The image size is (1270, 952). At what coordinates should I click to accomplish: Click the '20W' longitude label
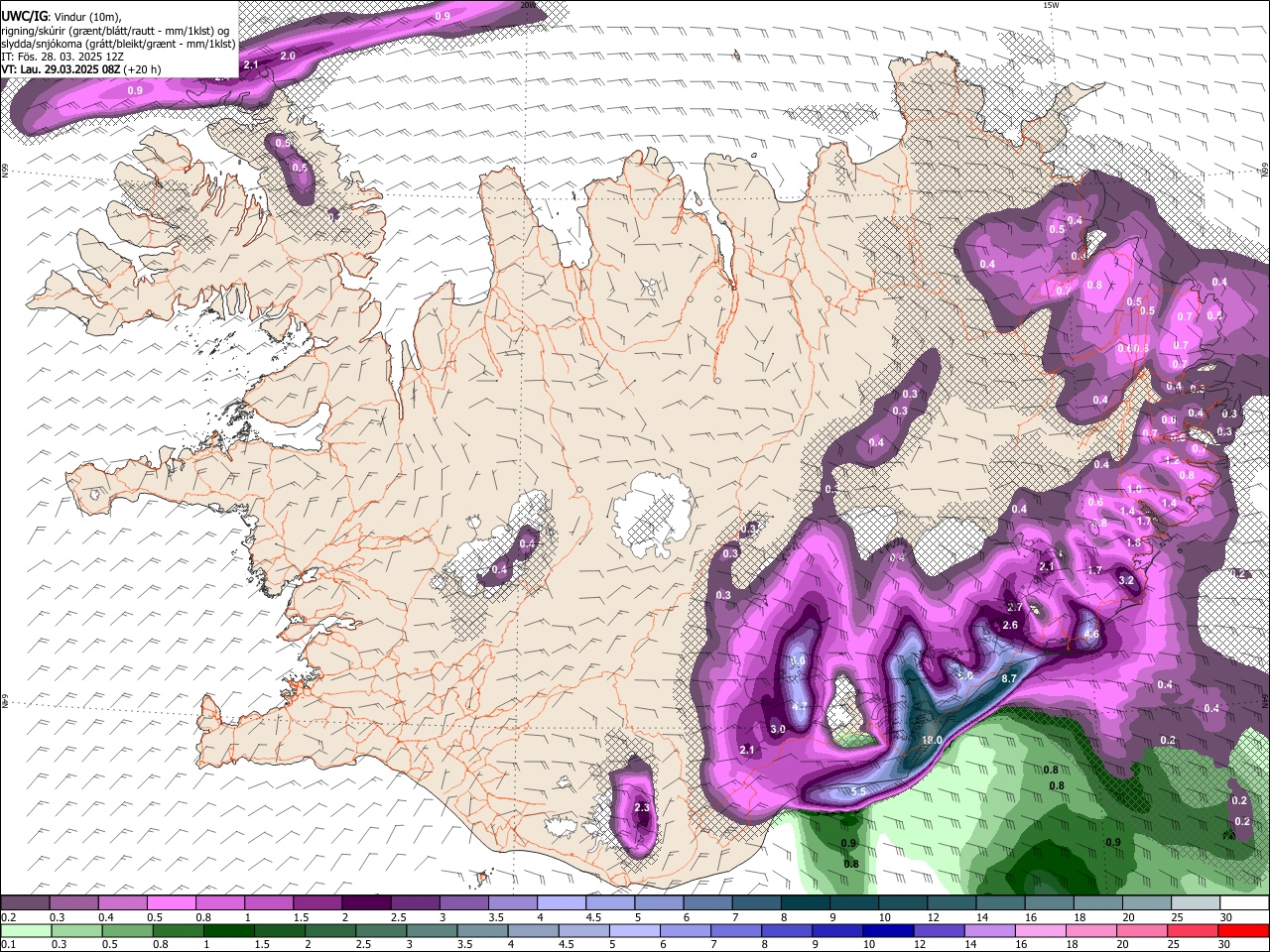point(528,5)
